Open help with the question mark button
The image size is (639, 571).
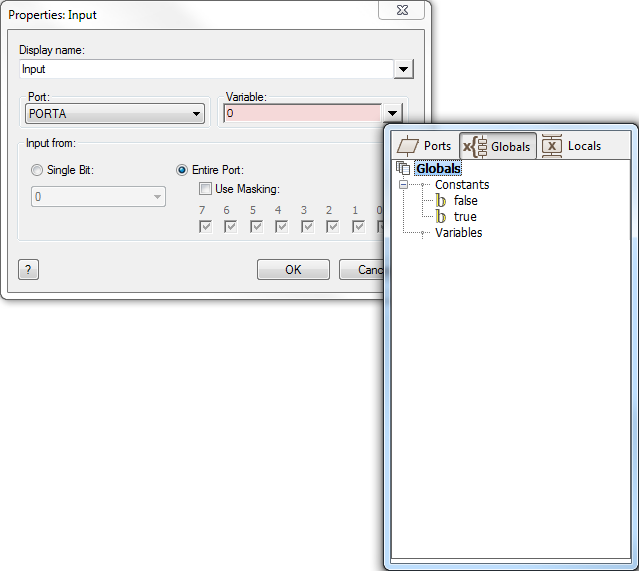tap(28, 269)
